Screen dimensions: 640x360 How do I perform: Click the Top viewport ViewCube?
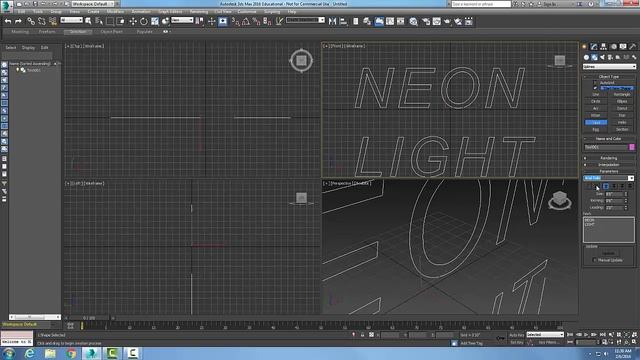[x=301, y=61]
